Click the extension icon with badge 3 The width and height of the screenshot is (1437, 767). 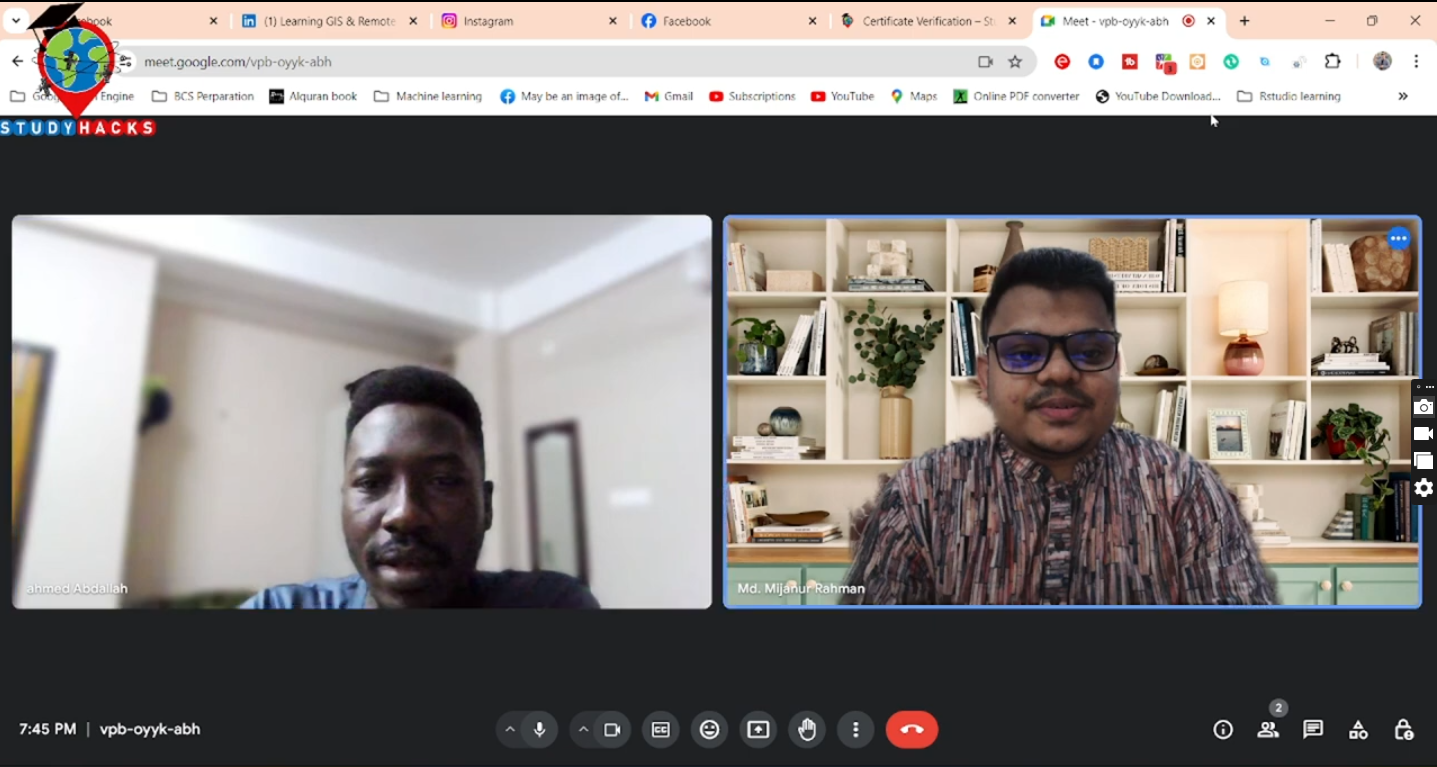[x=1165, y=63]
